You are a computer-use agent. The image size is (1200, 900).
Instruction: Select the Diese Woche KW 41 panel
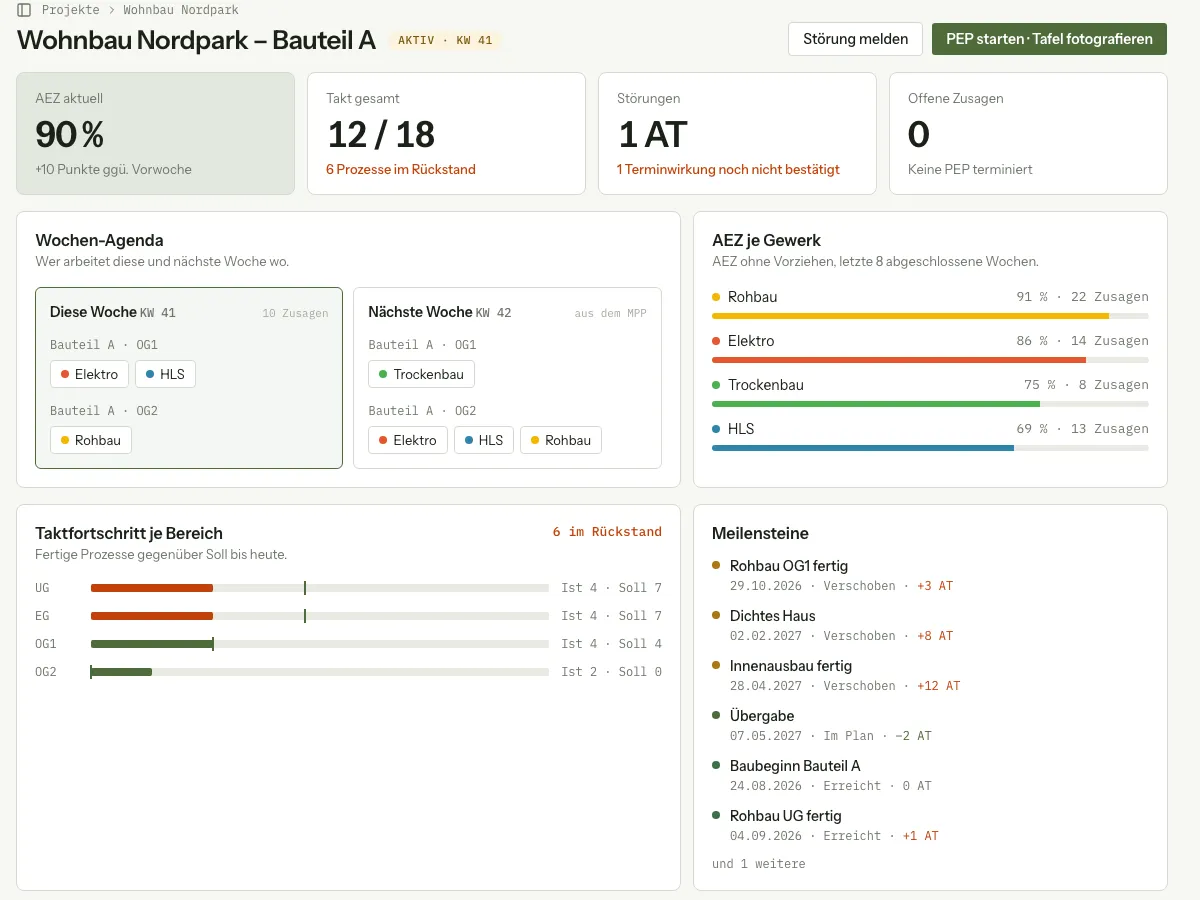point(189,378)
